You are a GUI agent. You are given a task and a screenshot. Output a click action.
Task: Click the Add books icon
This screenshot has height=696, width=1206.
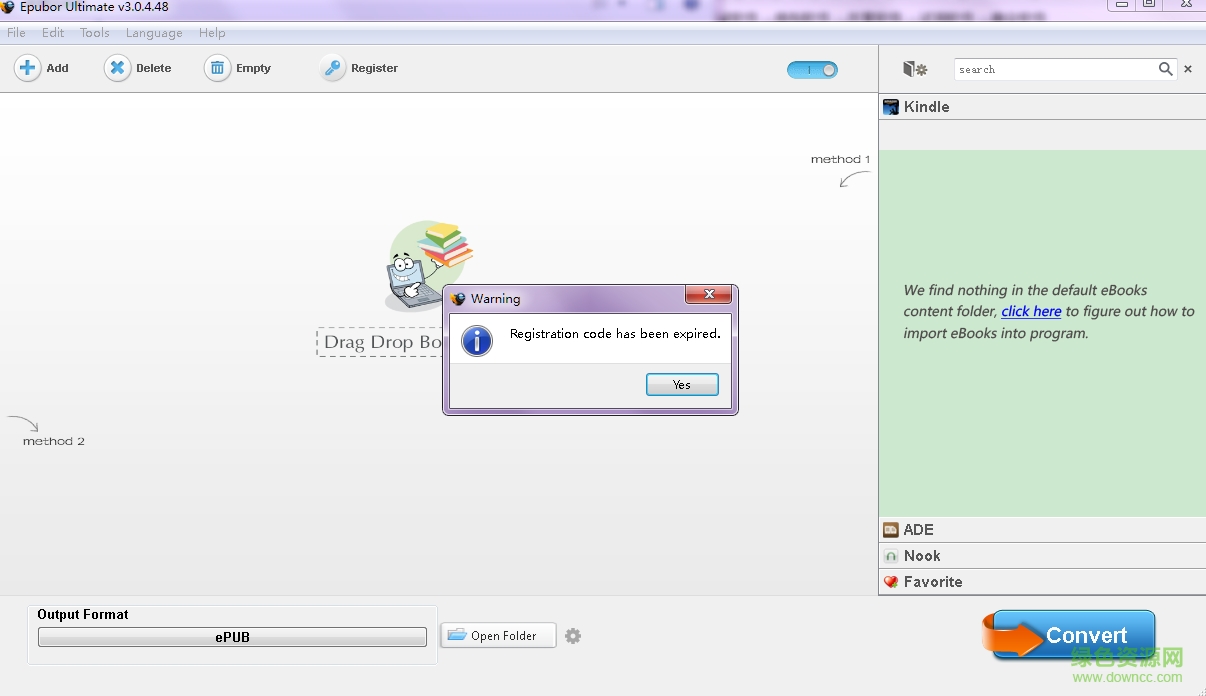click(x=28, y=68)
